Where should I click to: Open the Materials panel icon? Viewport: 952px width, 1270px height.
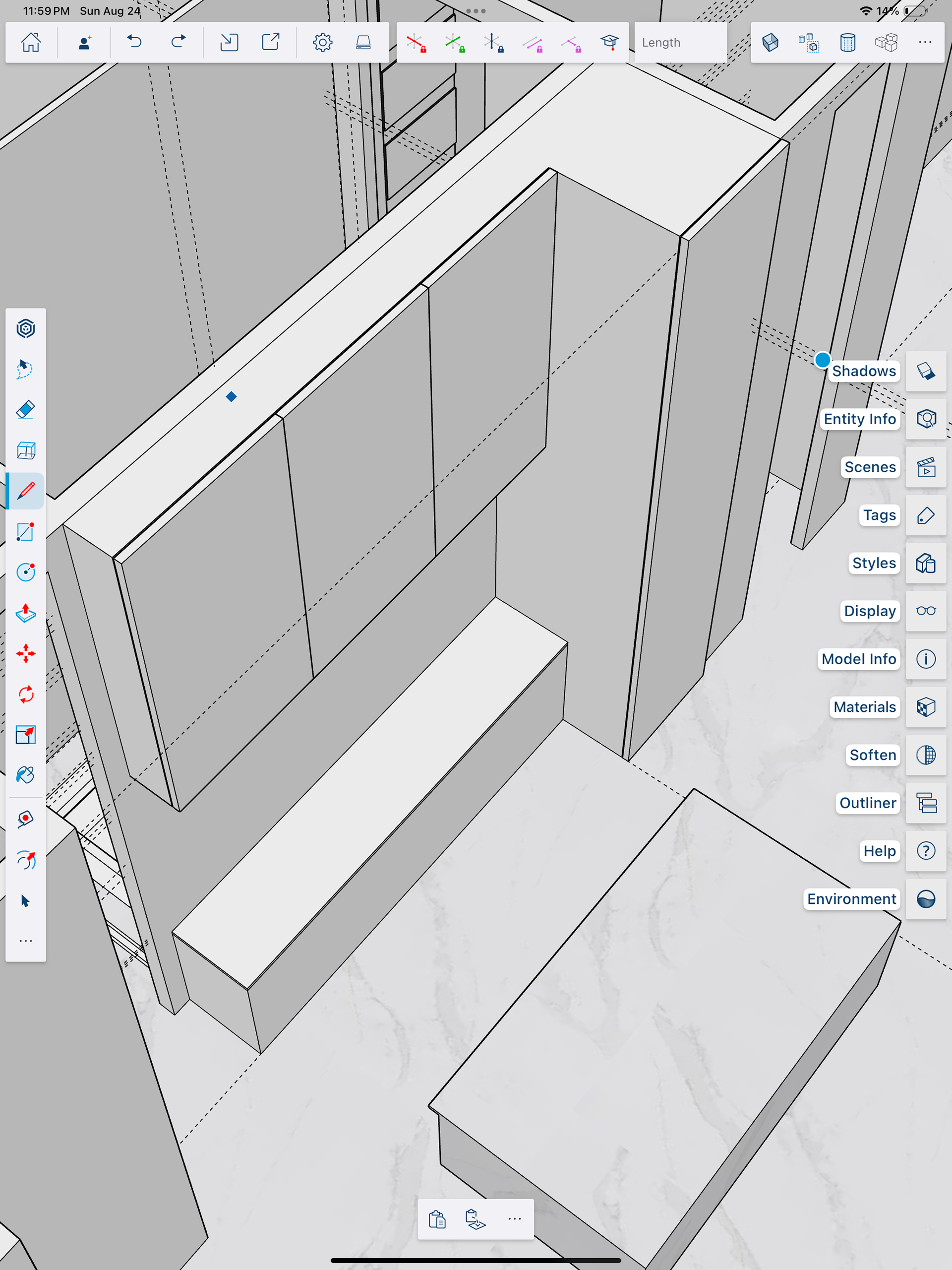(926, 707)
